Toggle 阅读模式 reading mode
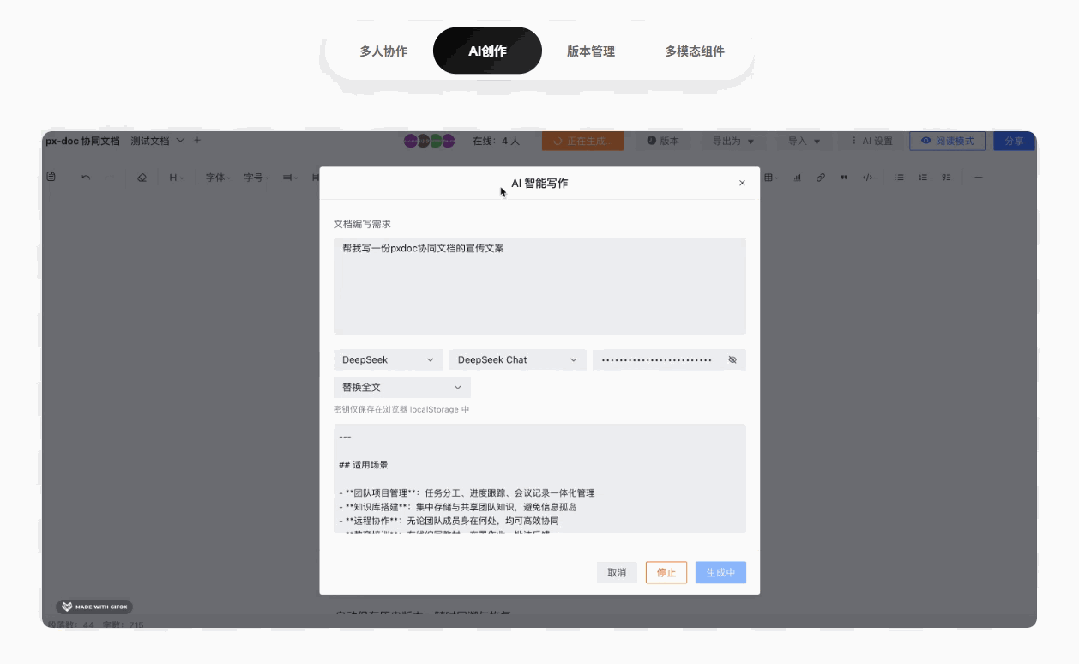This screenshot has height=664, width=1079. click(x=948, y=141)
